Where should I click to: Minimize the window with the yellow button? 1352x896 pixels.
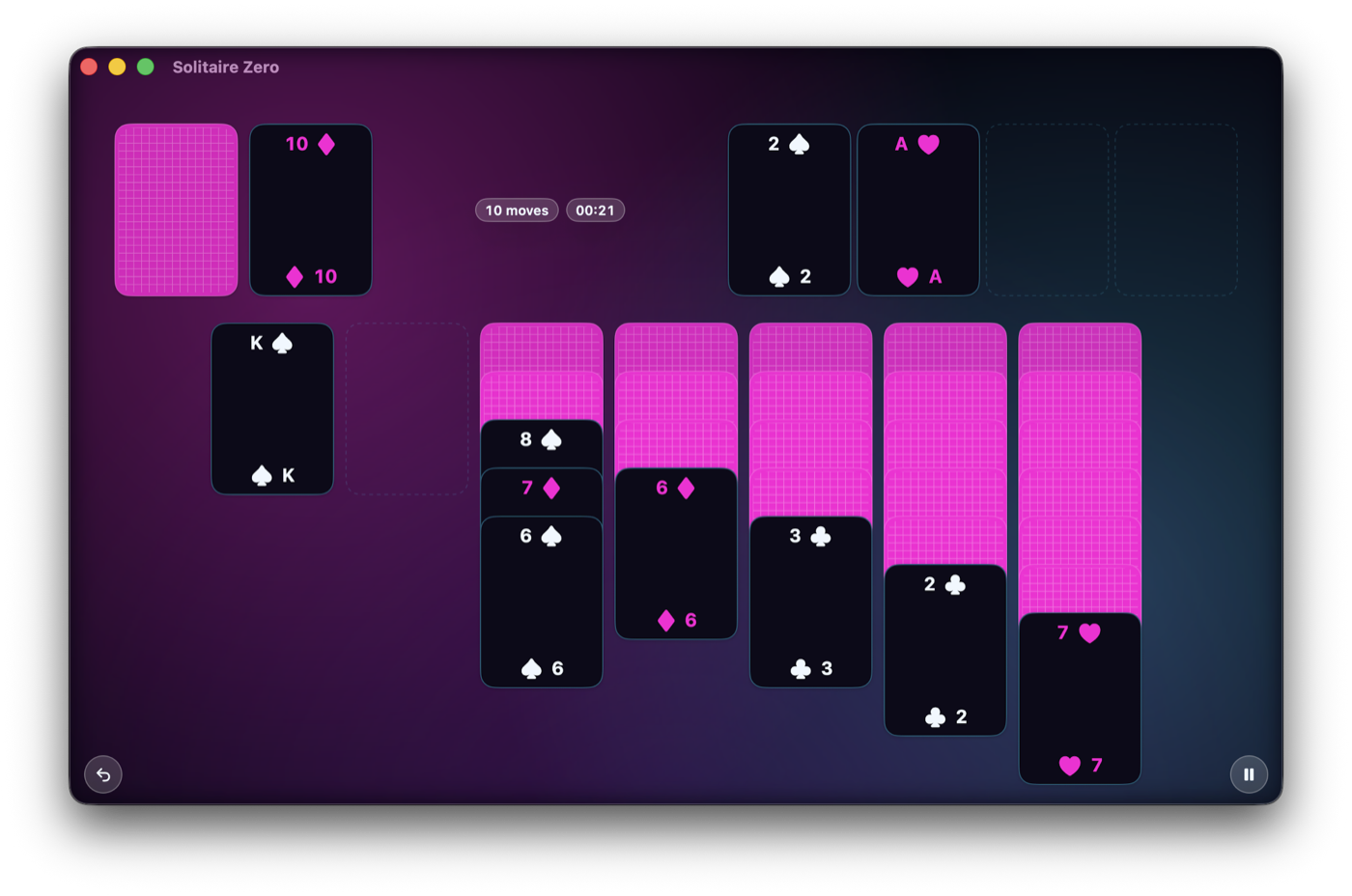117,67
